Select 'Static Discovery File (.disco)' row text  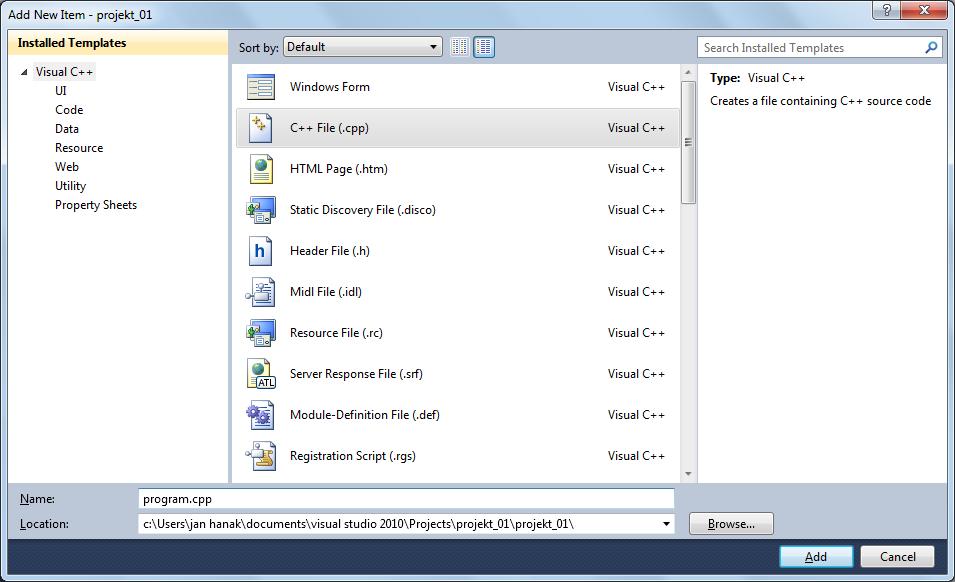pos(363,210)
